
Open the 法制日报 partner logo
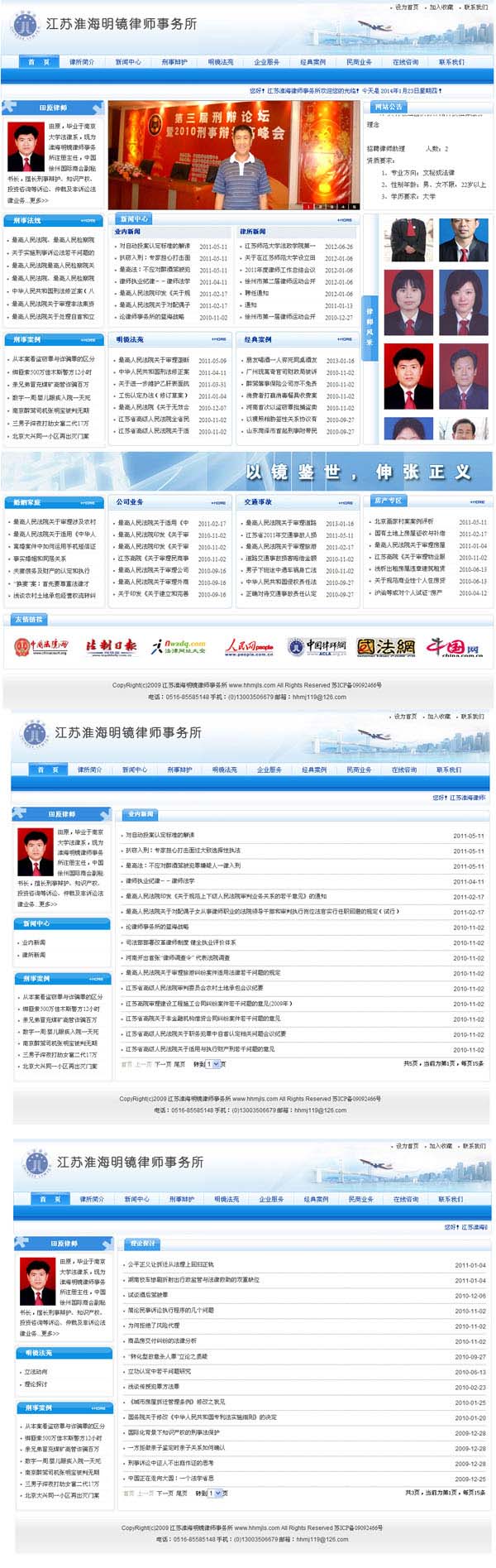[111, 646]
